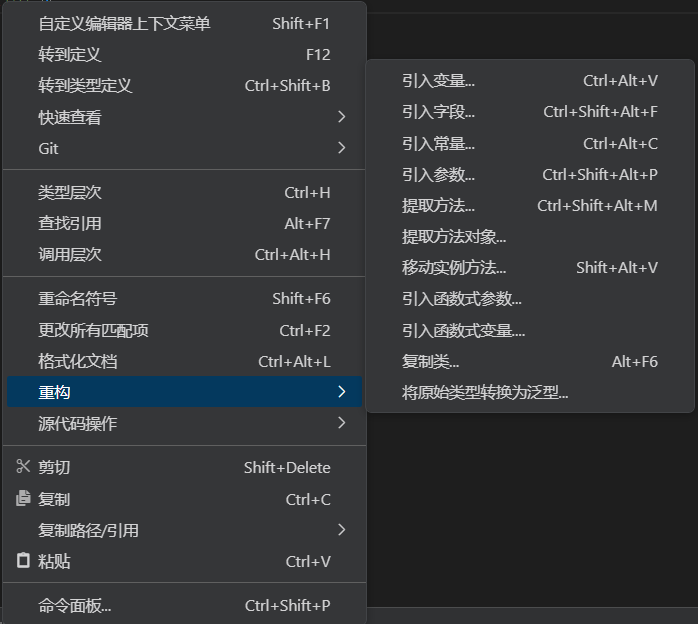The width and height of the screenshot is (698, 624).
Task: Select 重命名符号 menu item
Action: [184, 299]
